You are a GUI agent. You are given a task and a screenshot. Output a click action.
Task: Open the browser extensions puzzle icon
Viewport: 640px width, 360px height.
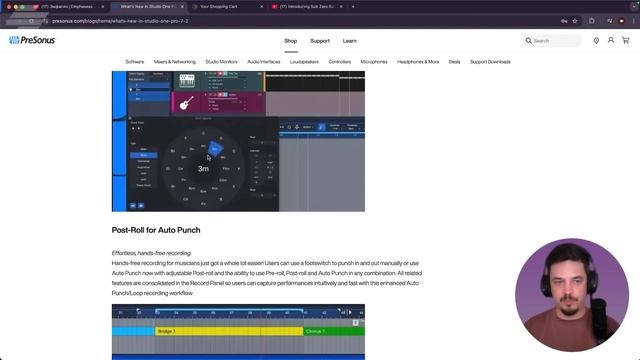coord(592,21)
